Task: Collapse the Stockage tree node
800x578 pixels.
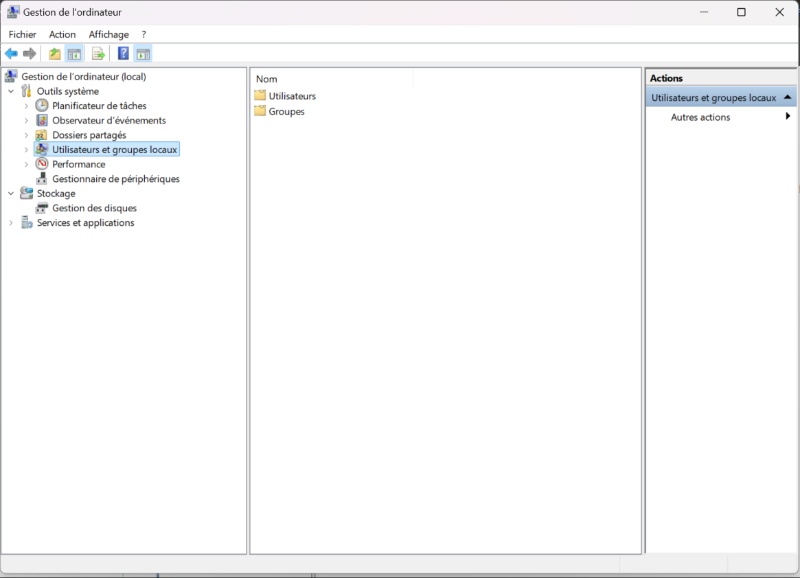Action: click(x=11, y=194)
